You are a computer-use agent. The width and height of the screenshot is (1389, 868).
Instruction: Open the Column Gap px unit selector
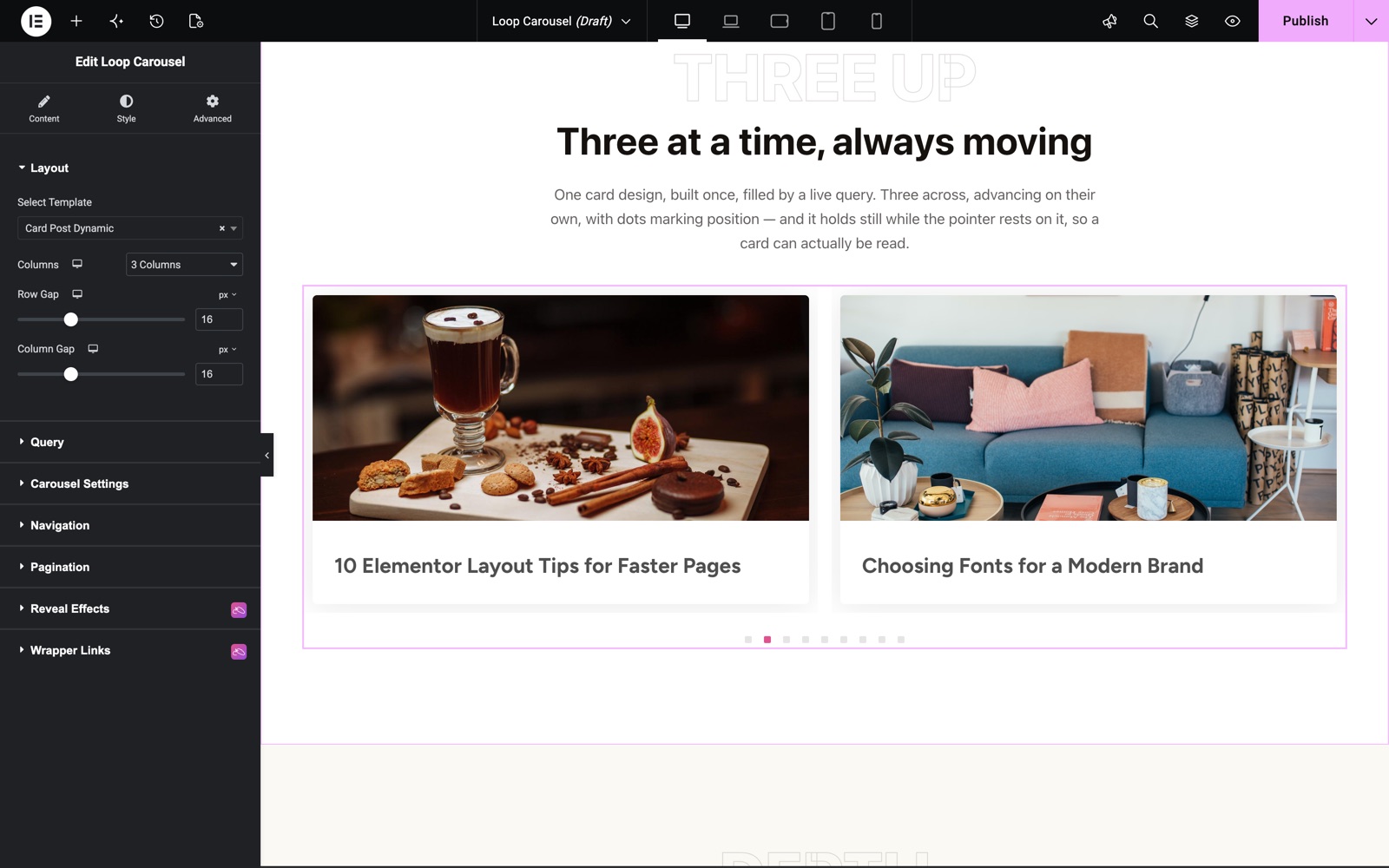(x=227, y=349)
